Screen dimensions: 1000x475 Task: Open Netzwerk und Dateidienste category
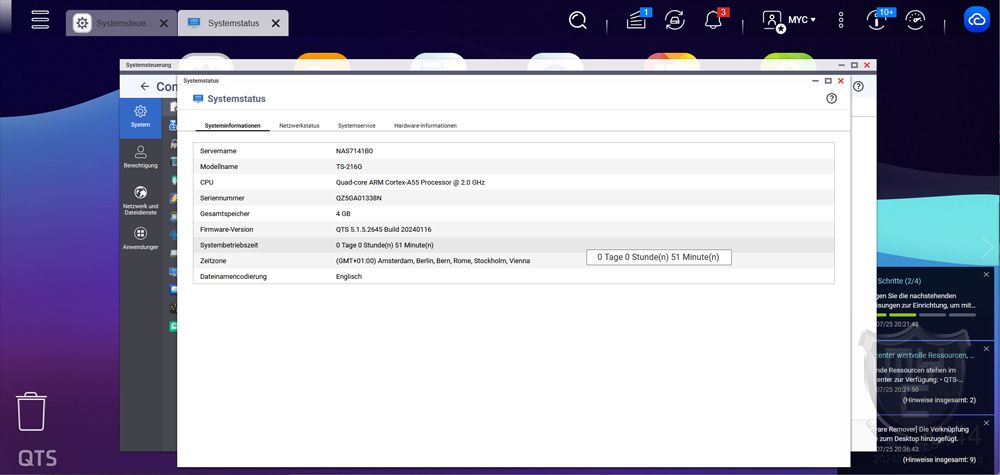click(141, 200)
